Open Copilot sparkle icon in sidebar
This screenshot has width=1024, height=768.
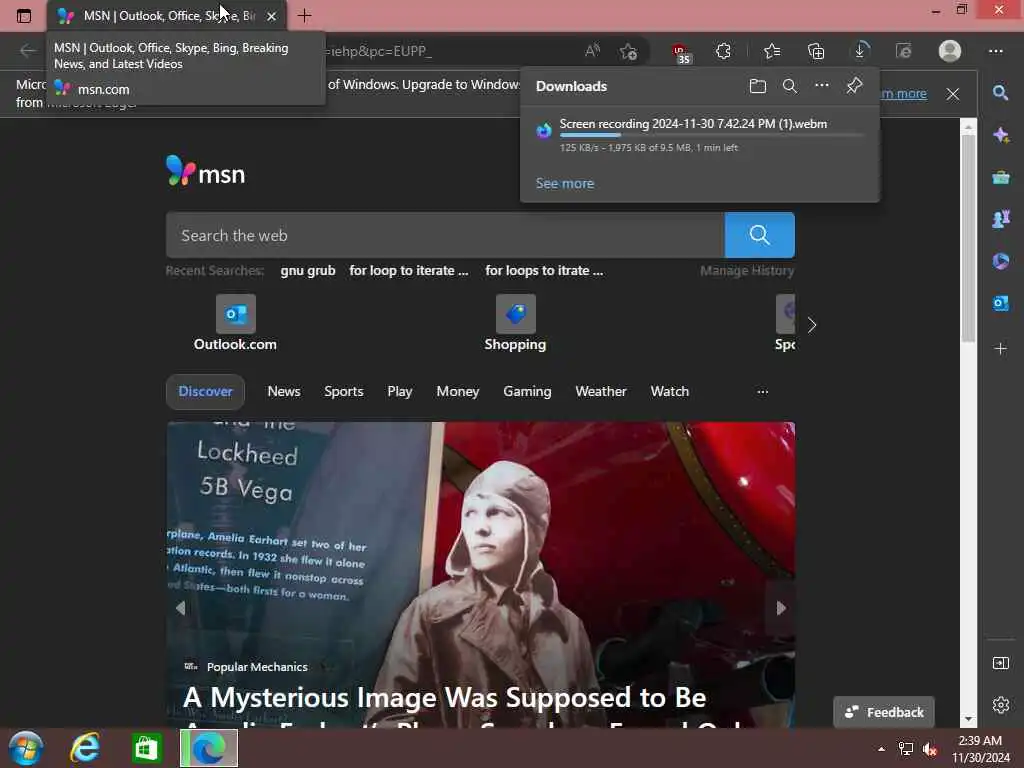[x=1000, y=135]
